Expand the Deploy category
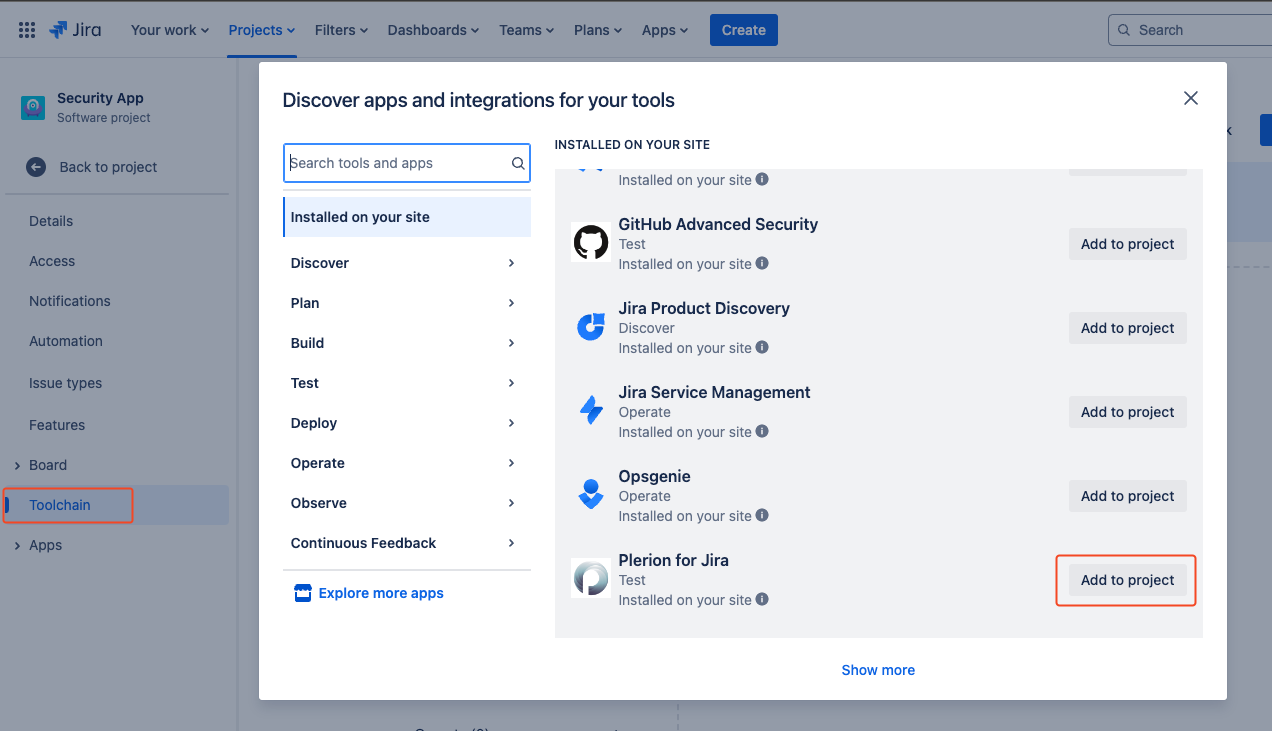 [x=406, y=423]
